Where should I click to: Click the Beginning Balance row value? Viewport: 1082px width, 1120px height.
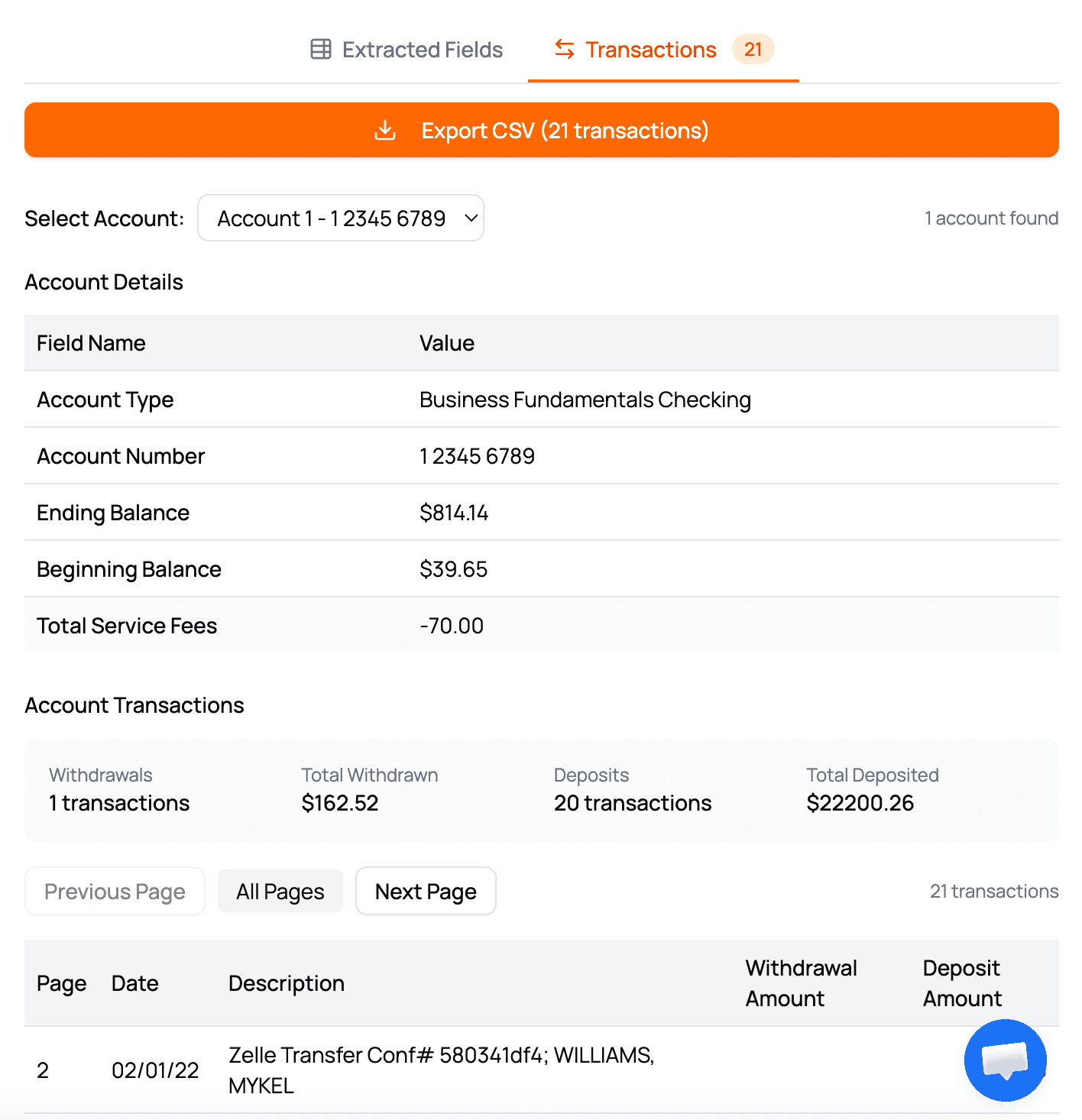453,569
